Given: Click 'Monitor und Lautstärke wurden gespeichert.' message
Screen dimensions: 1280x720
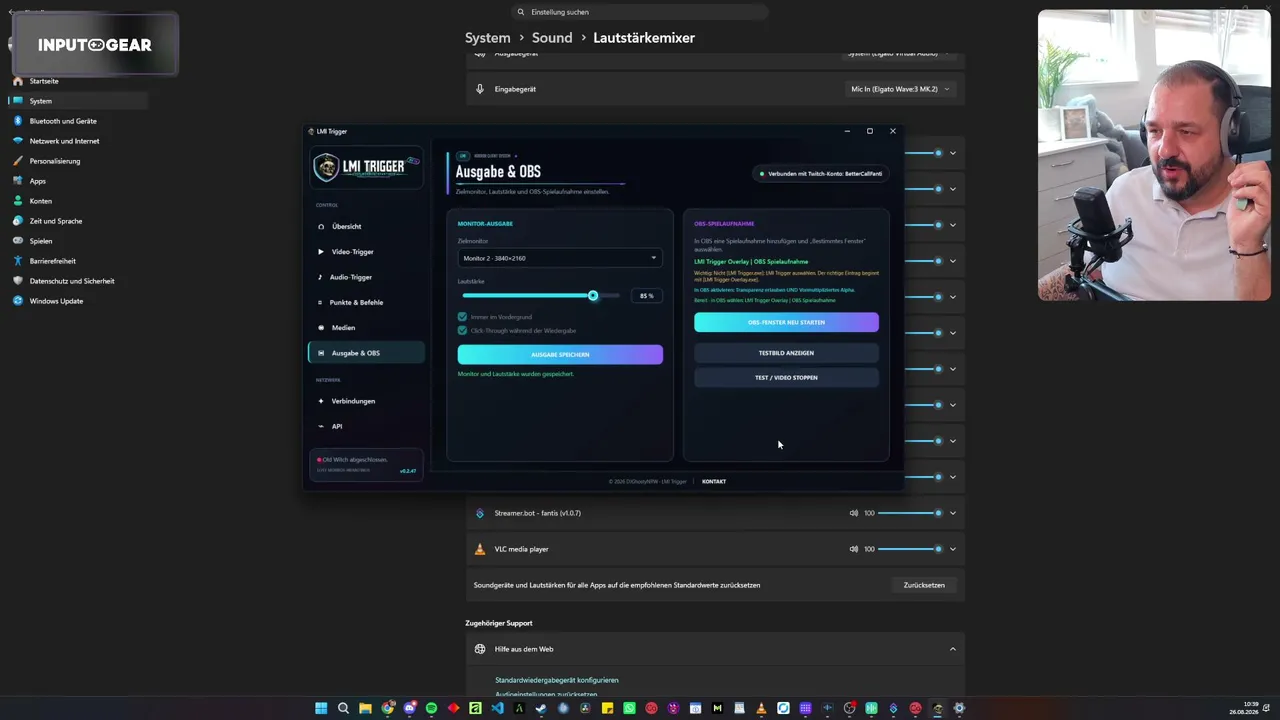Looking at the screenshot, I should tap(515, 374).
